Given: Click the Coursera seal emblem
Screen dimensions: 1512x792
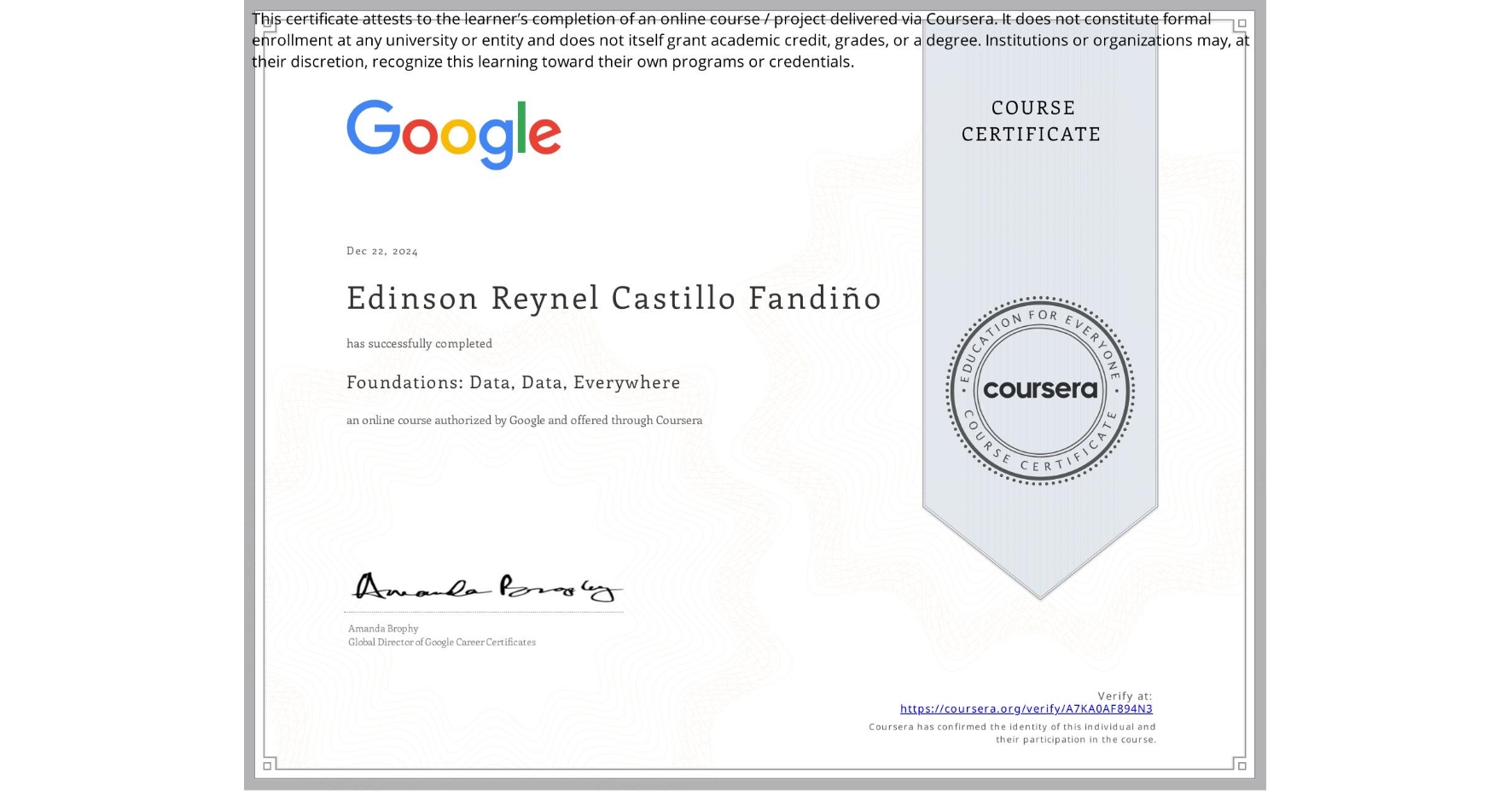Looking at the screenshot, I should (1039, 391).
